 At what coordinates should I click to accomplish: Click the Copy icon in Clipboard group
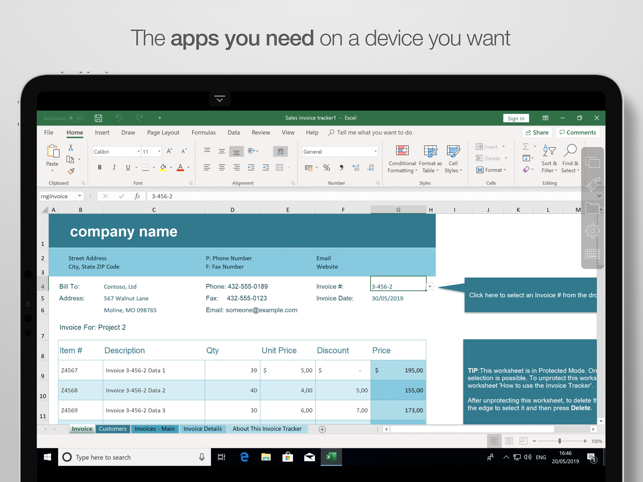(71, 159)
